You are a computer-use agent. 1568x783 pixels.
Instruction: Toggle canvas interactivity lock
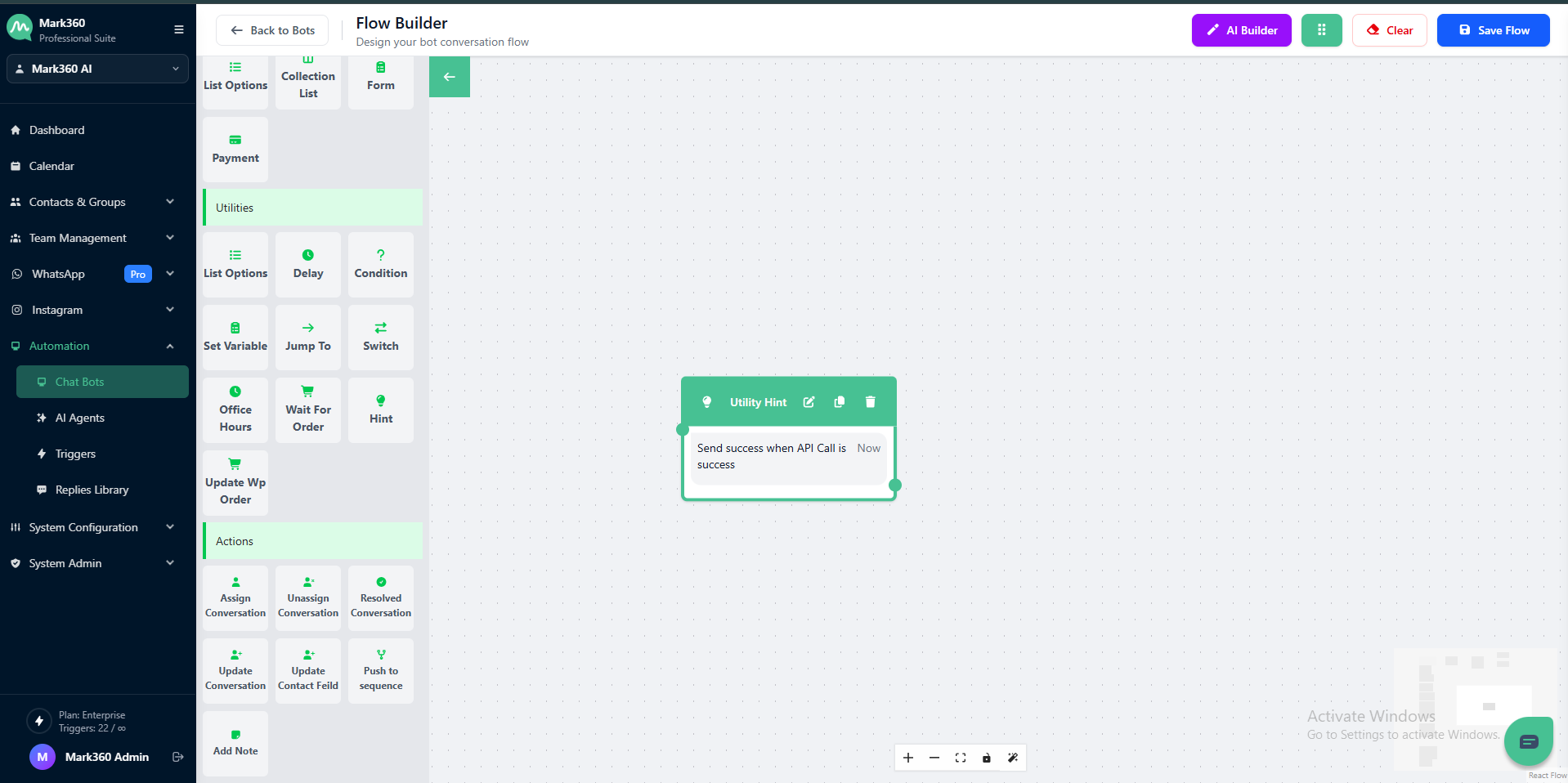click(x=987, y=758)
